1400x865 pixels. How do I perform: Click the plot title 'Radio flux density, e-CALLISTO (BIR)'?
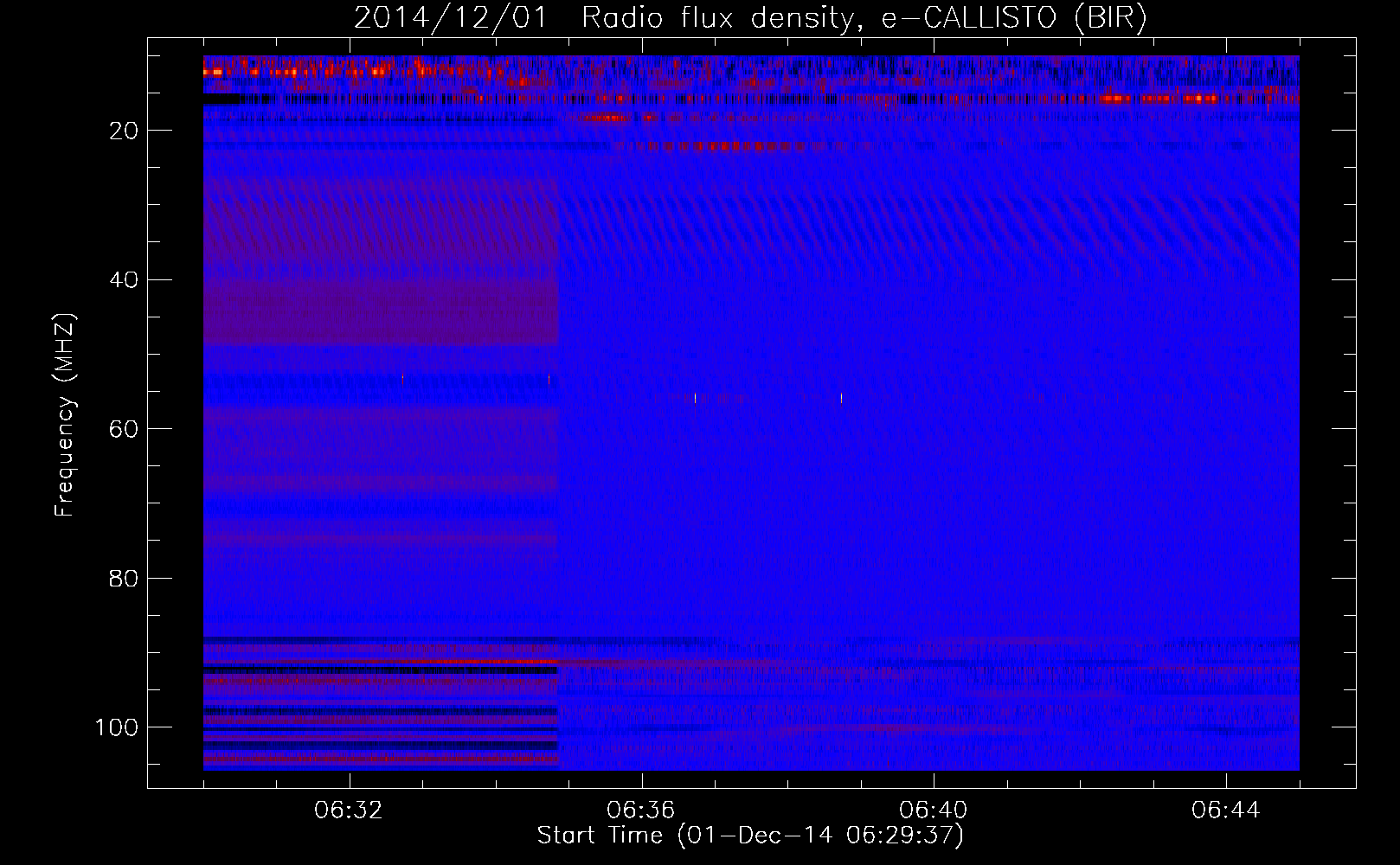click(864, 18)
